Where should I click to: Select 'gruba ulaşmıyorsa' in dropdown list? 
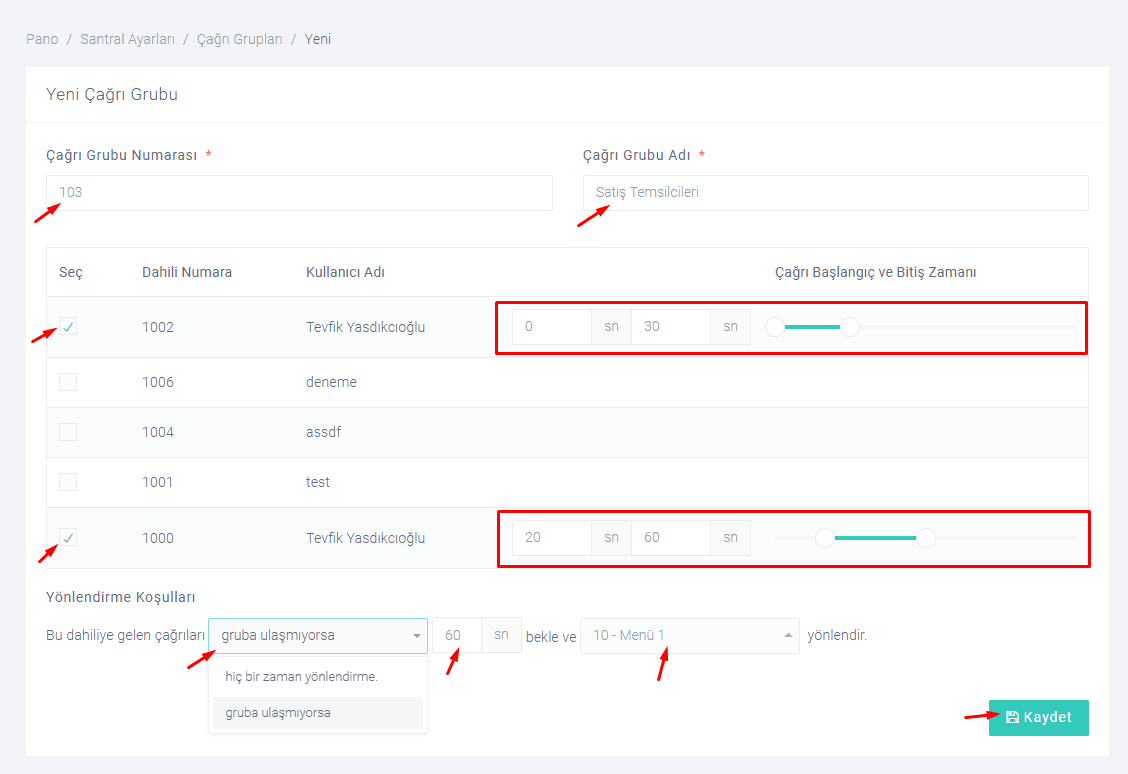[x=278, y=713]
